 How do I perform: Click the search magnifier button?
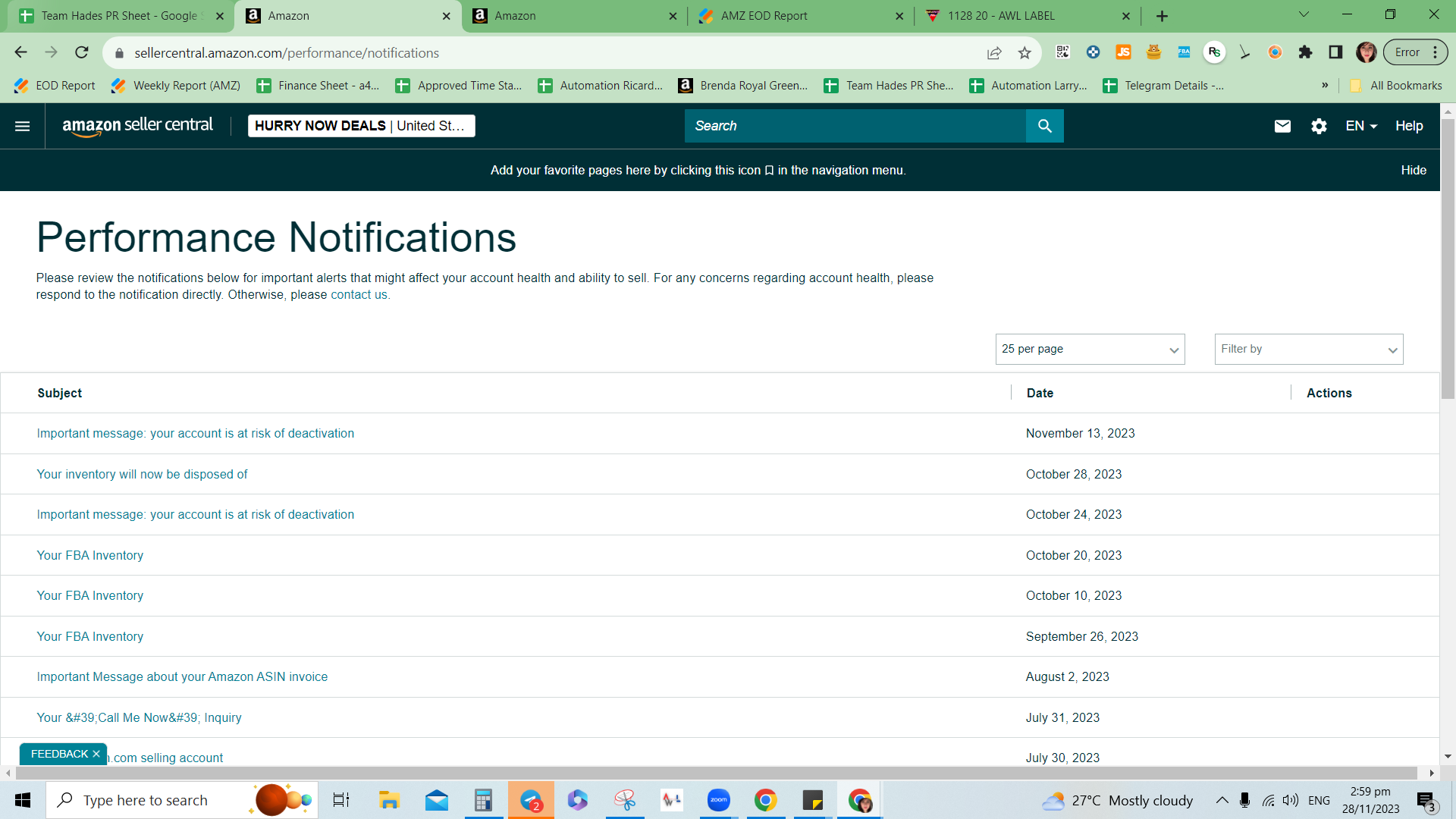pyautogui.click(x=1044, y=126)
